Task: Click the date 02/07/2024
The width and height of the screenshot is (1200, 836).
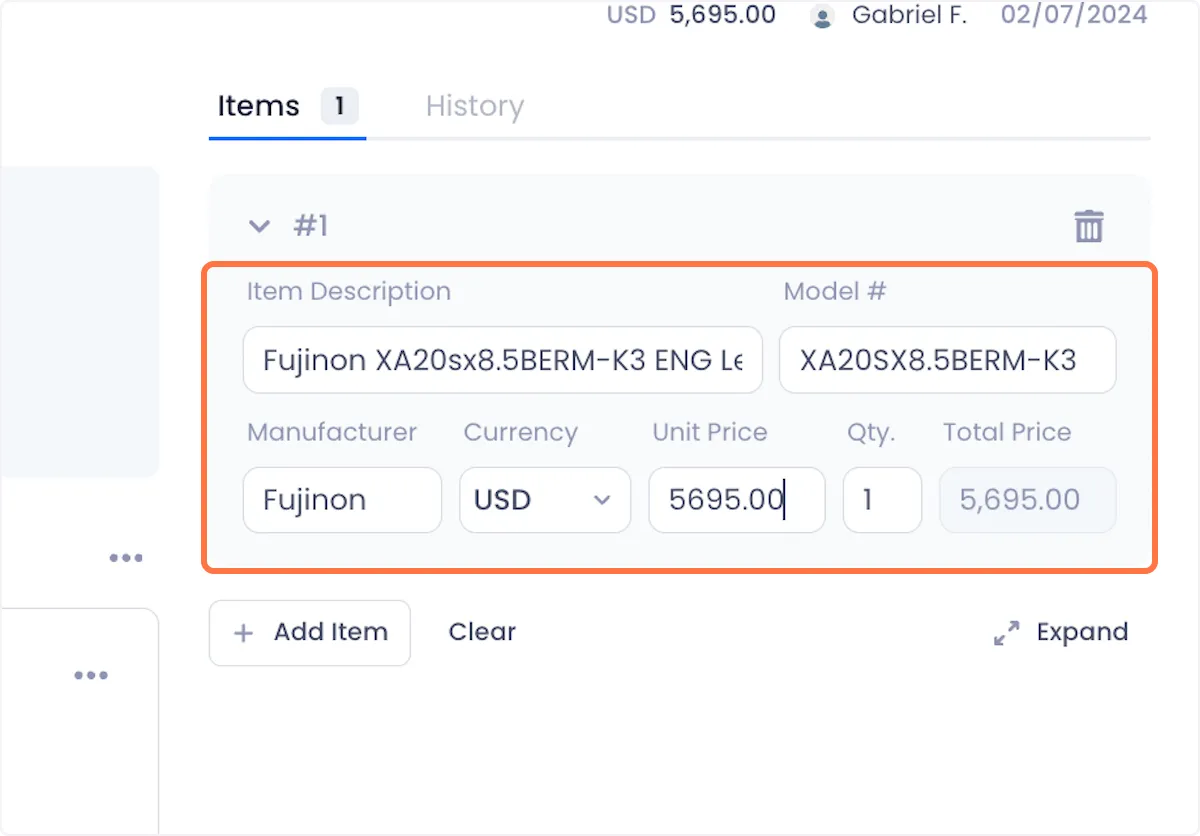Action: (x=1074, y=15)
